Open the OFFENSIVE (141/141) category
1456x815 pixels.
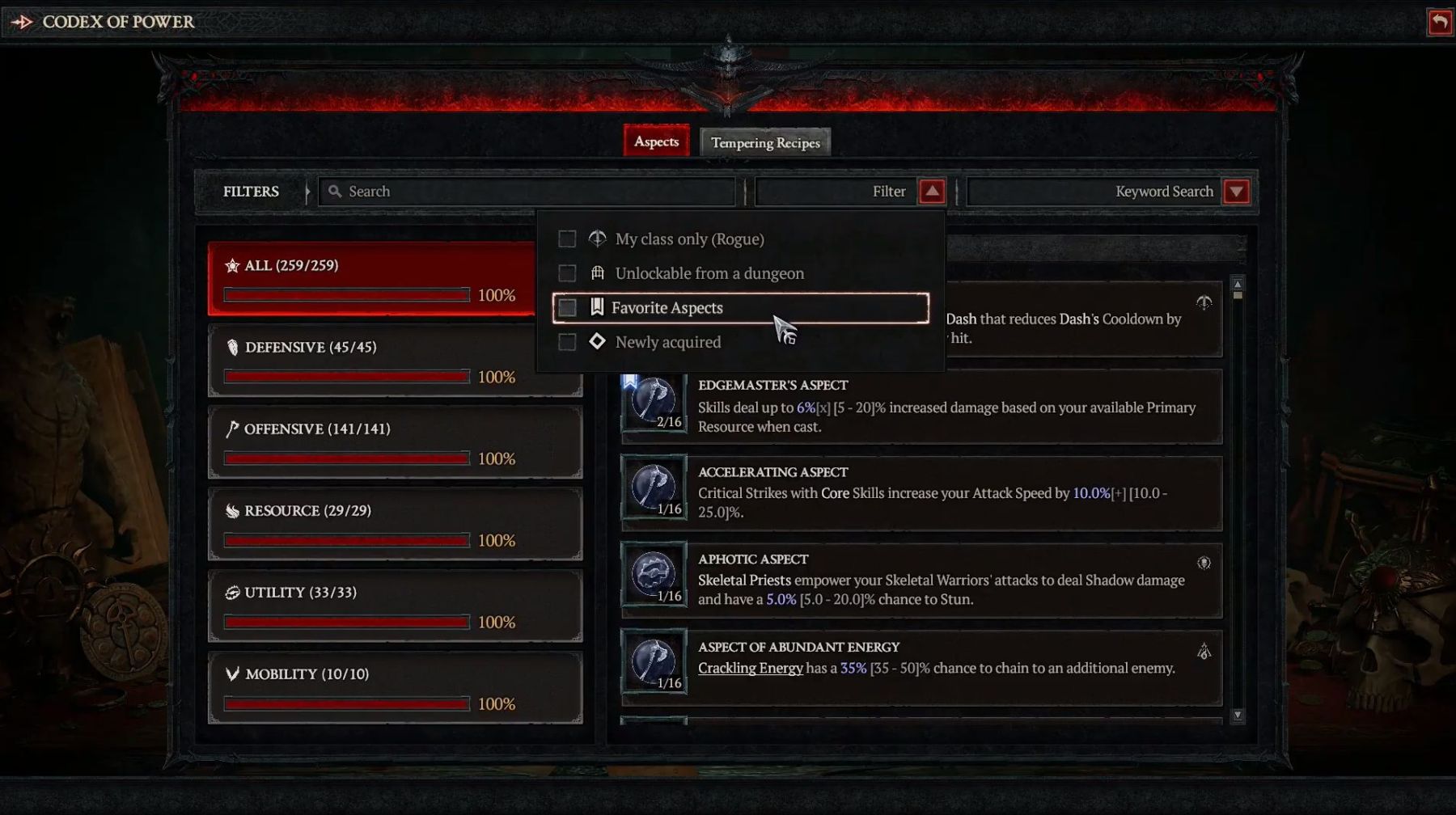point(395,442)
